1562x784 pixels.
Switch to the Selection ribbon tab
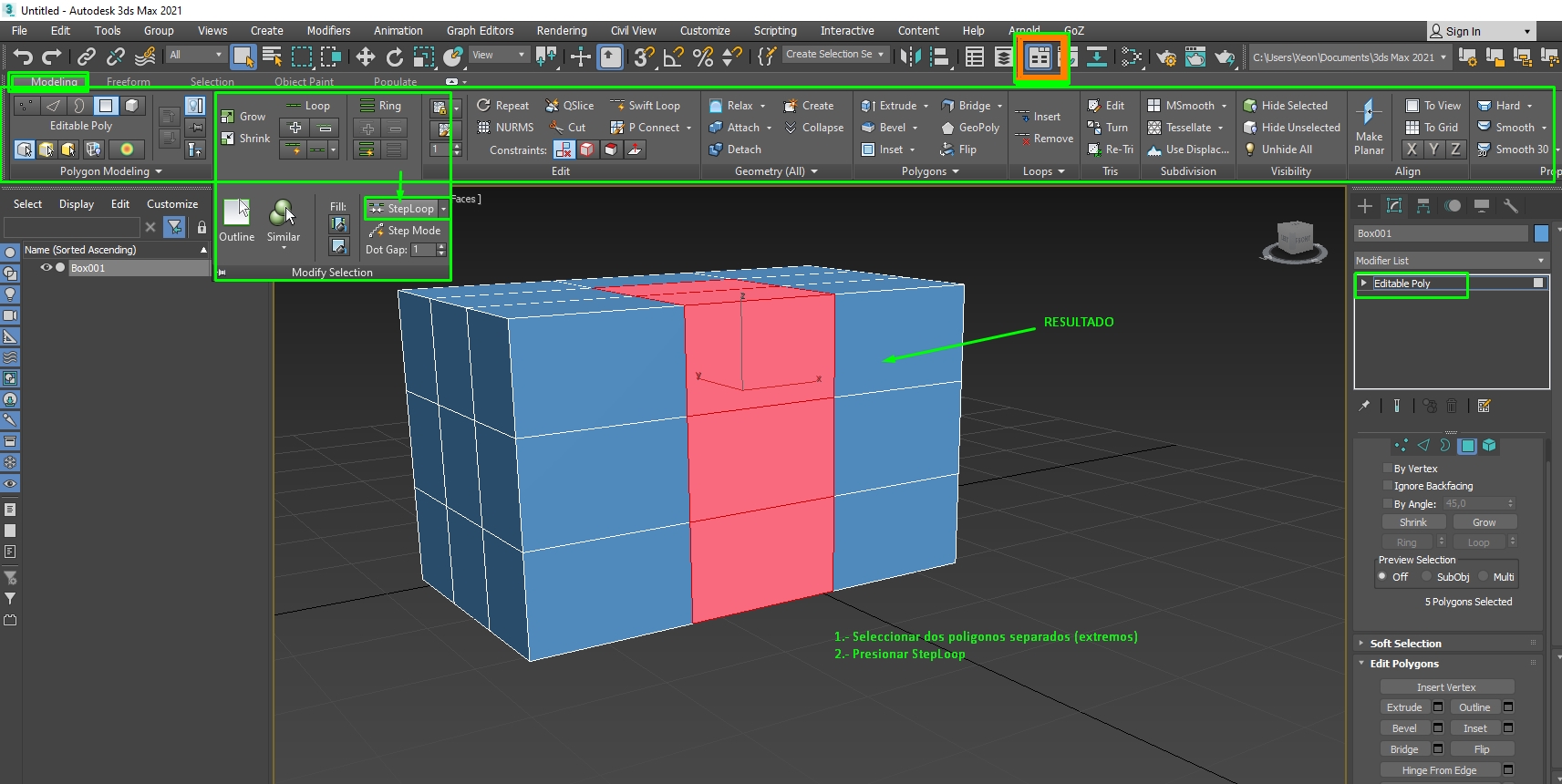coord(212,82)
